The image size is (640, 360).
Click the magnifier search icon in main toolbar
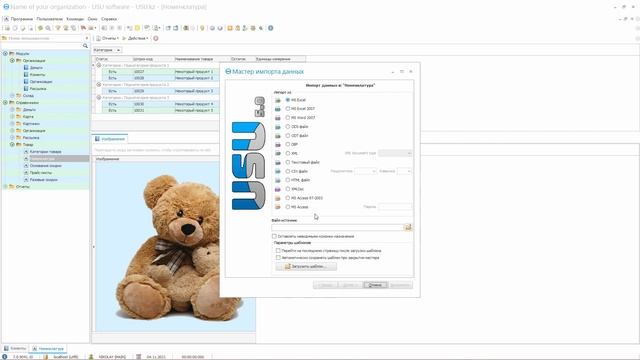(x=48, y=28)
